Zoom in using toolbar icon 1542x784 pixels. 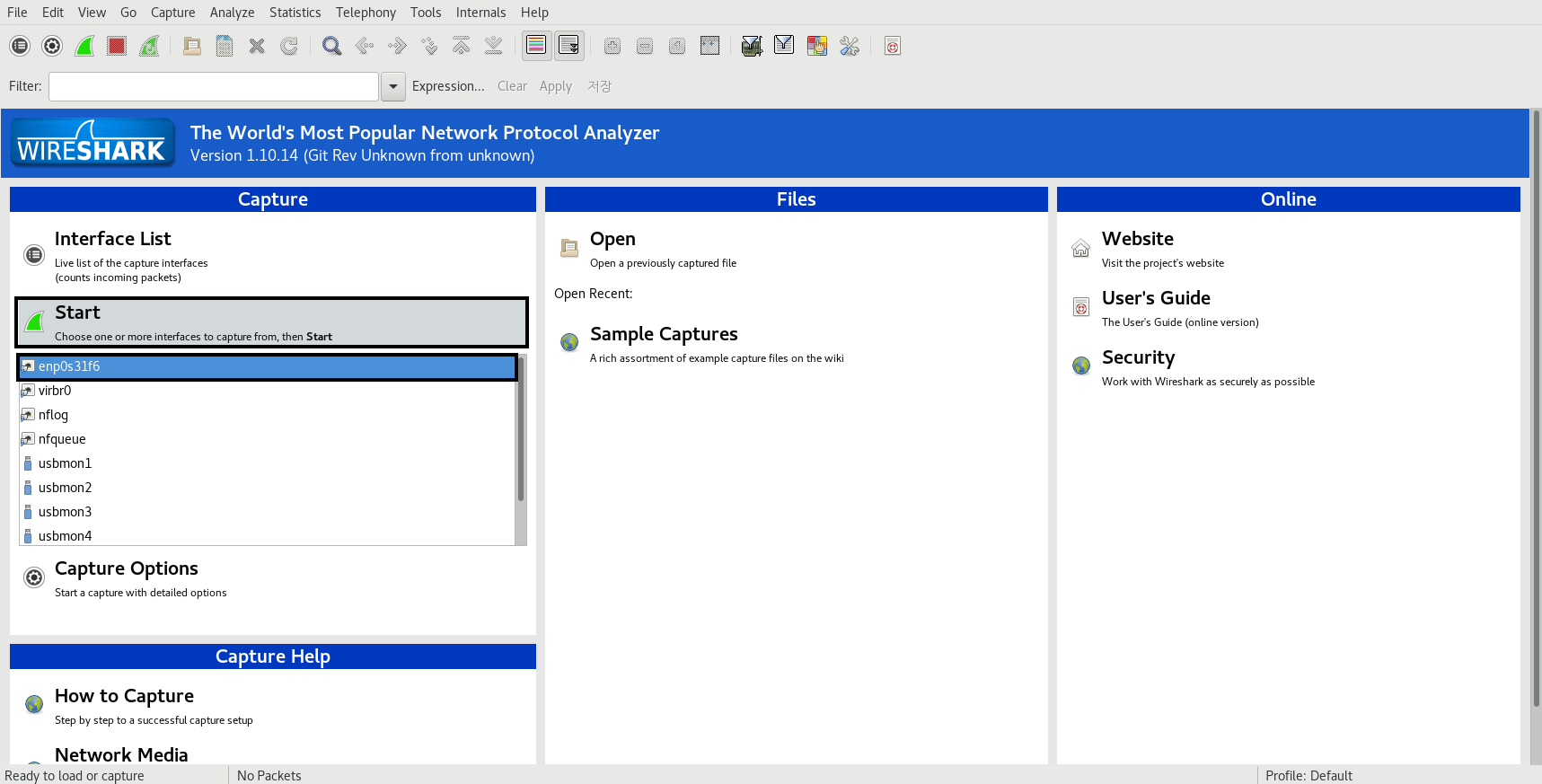[x=612, y=46]
